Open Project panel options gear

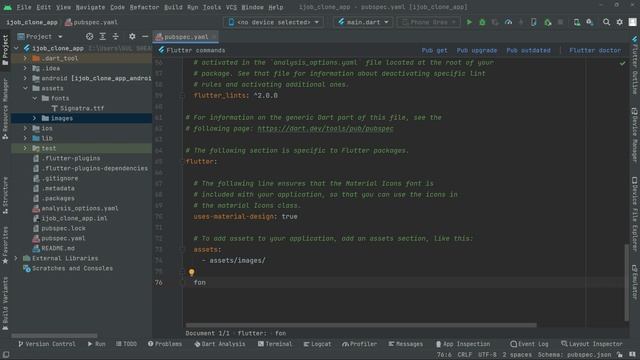click(x=132, y=36)
